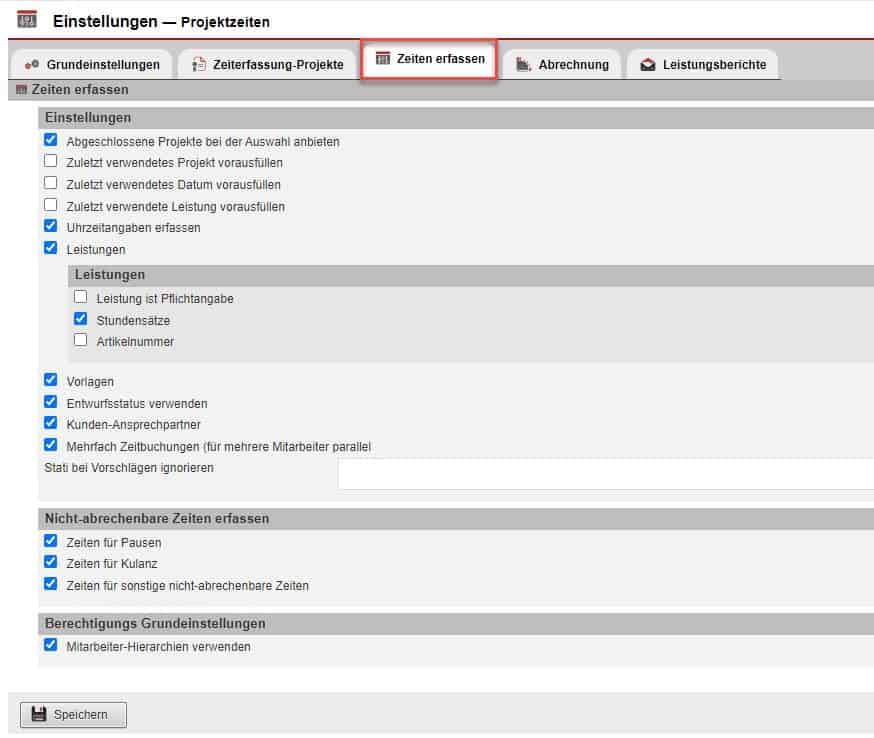Disable Mitarbeiter-Hierarchien verwenden

point(51,646)
